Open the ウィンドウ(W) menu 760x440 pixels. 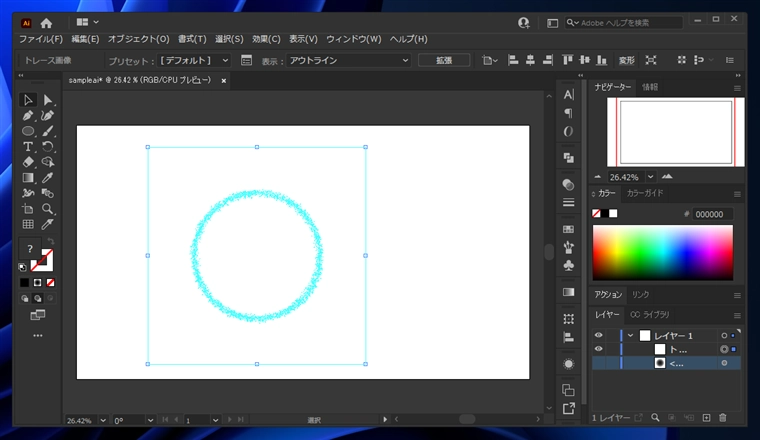(353, 39)
